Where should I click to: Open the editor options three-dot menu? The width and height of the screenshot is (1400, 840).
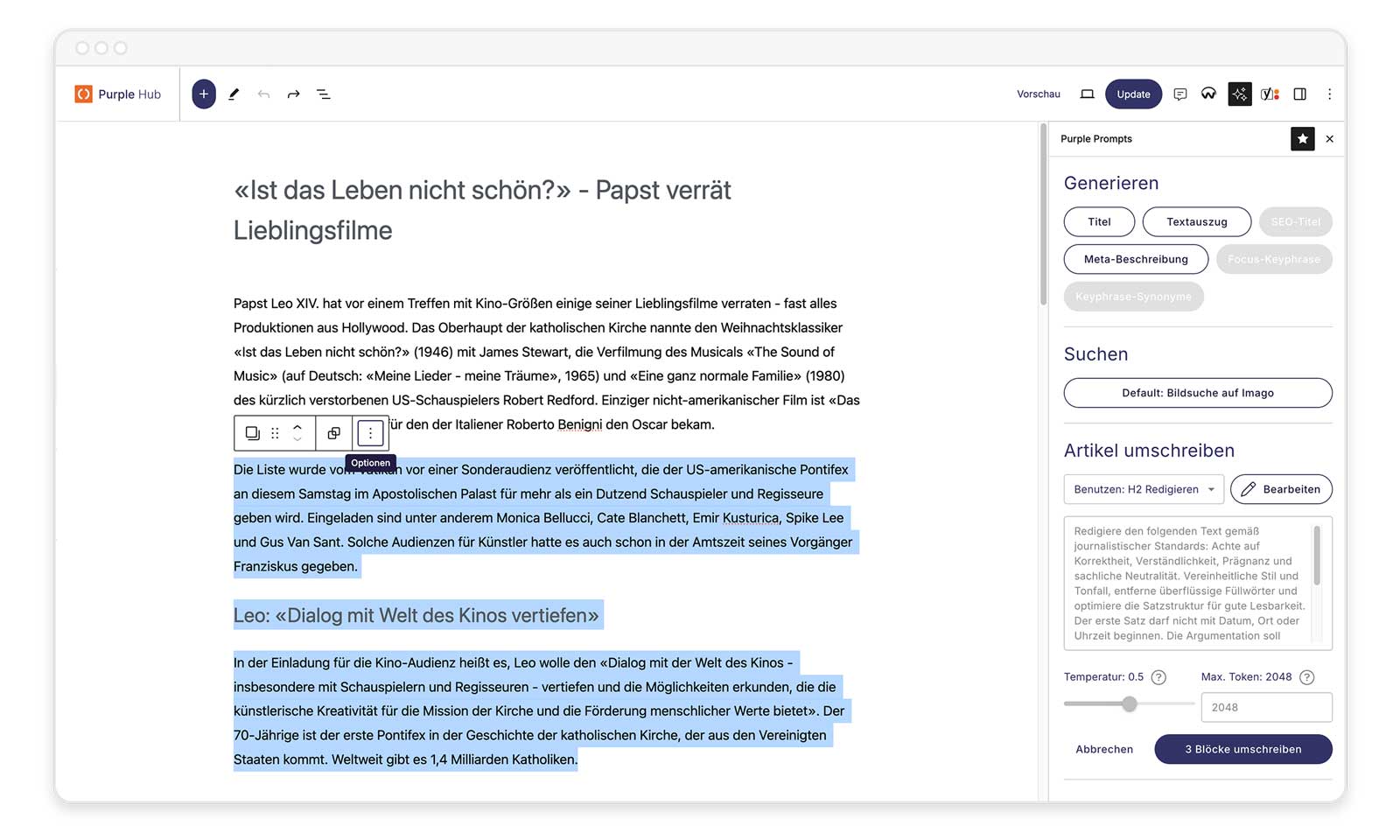click(x=1329, y=94)
